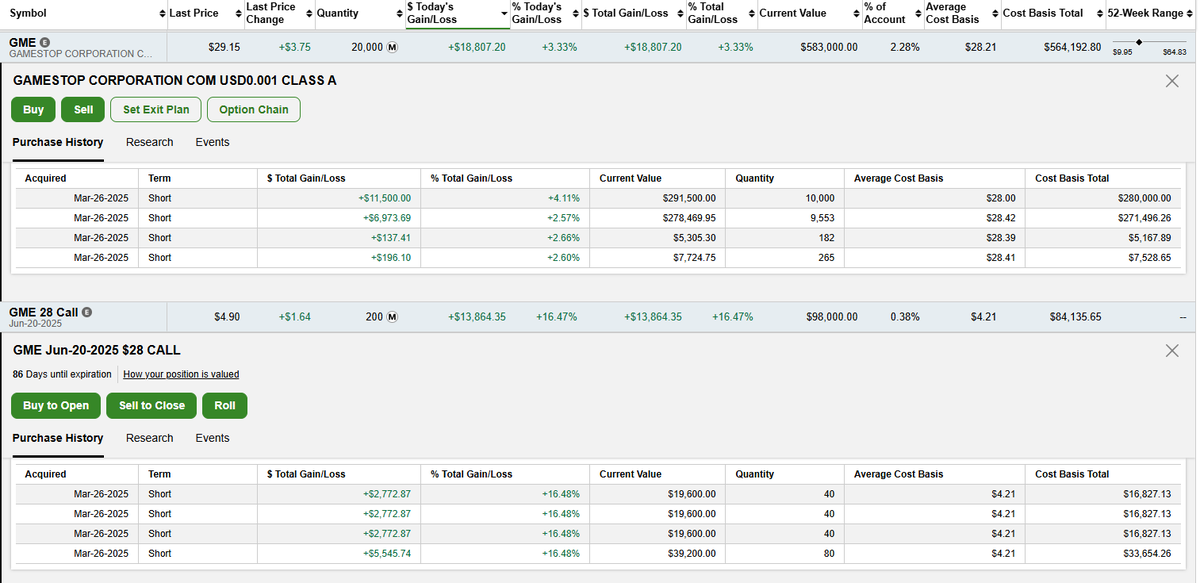This screenshot has height=583, width=1200.
Task: Click the Last Price Change sort arrow
Action: coord(309,13)
